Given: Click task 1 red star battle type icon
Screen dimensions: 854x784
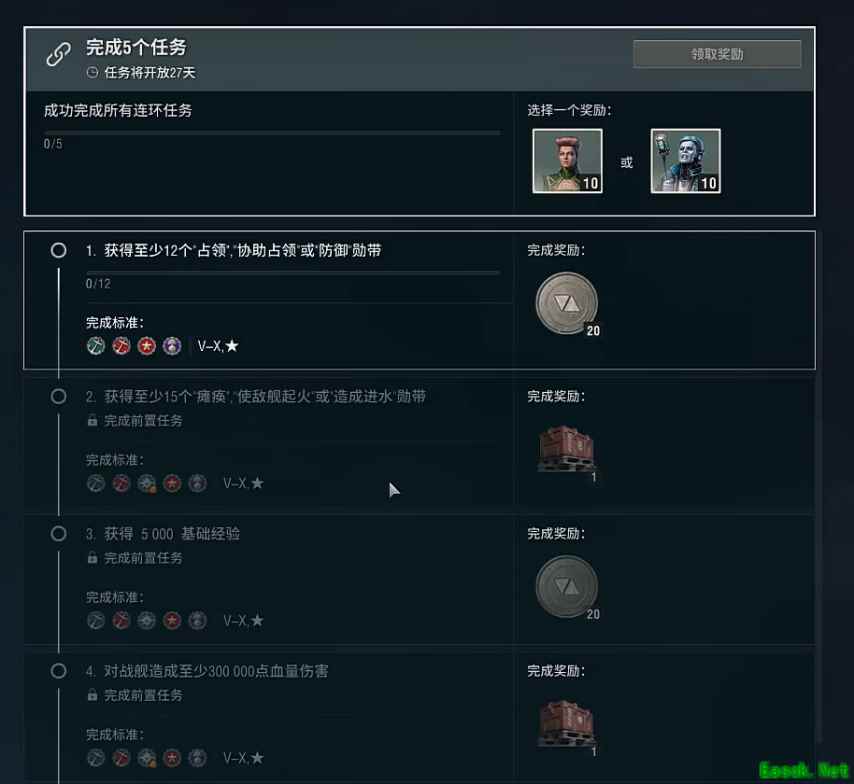Looking at the screenshot, I should coord(147,346).
